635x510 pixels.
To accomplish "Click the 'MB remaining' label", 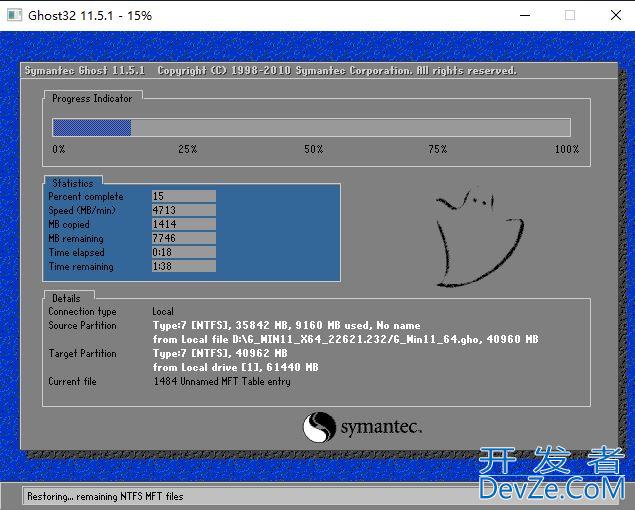I will [x=76, y=238].
